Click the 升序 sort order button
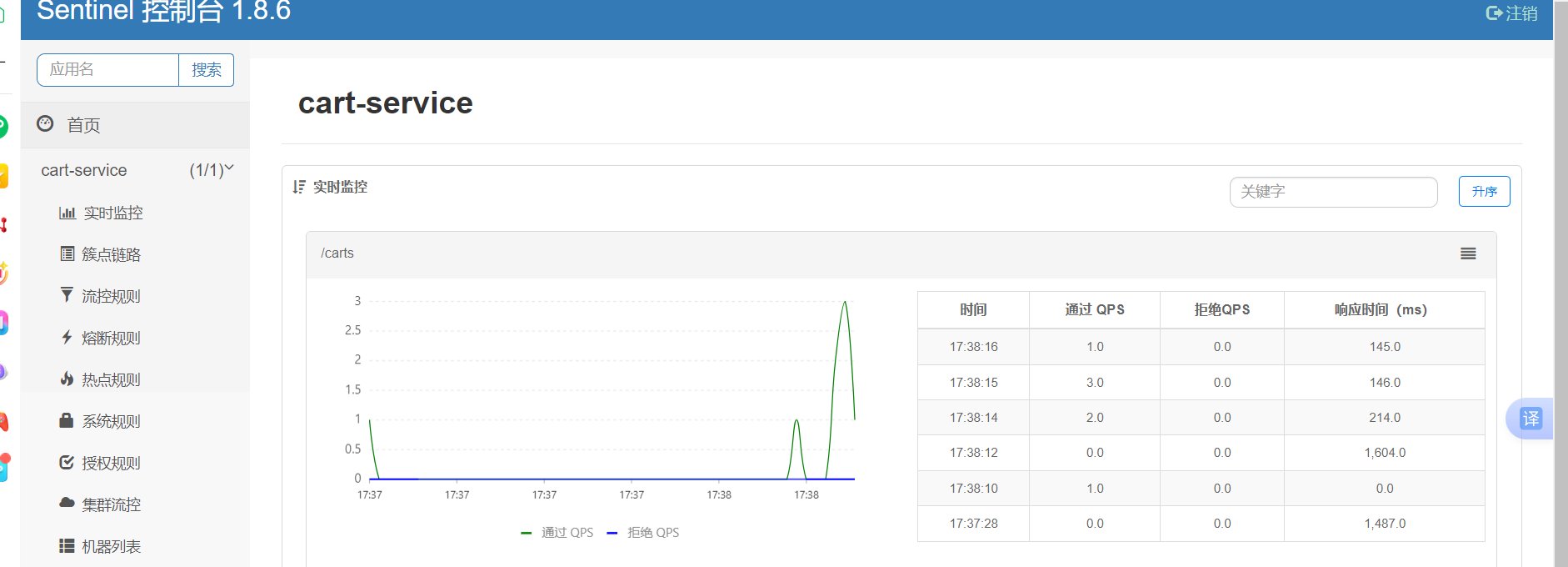The width and height of the screenshot is (1568, 567). pos(1484,191)
